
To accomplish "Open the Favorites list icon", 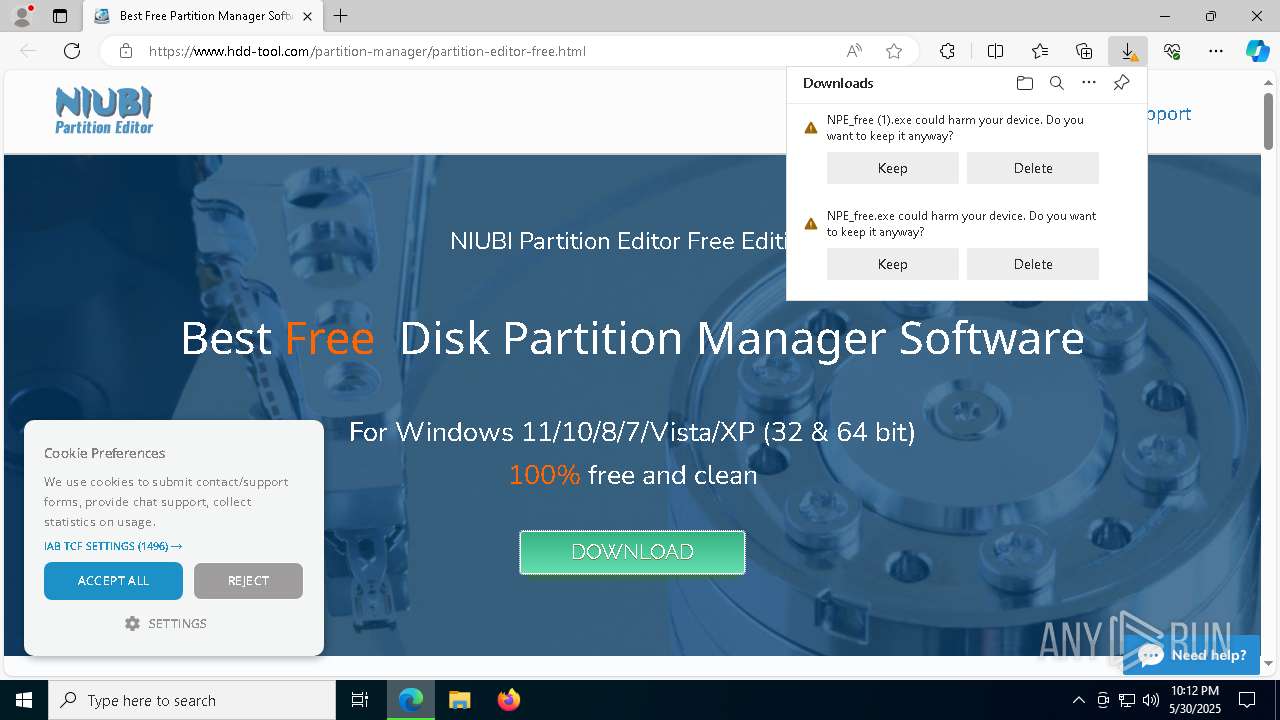I will tap(1040, 51).
